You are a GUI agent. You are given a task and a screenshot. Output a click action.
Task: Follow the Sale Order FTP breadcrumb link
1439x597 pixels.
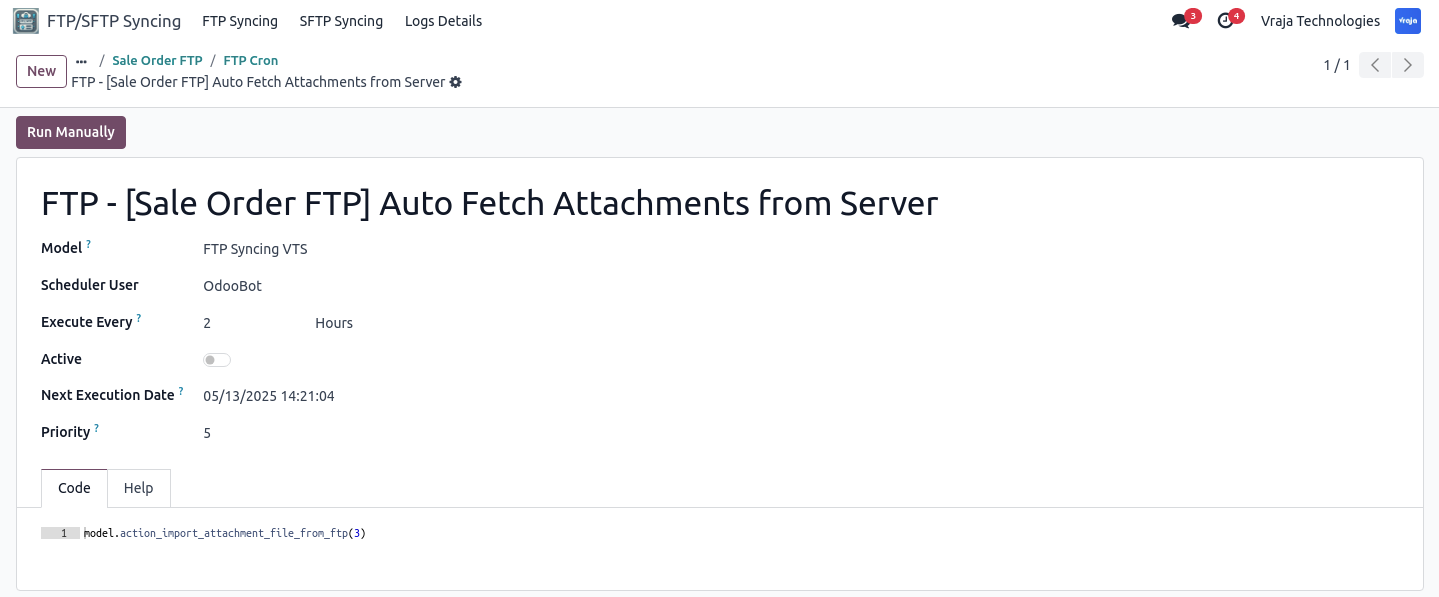click(x=157, y=61)
